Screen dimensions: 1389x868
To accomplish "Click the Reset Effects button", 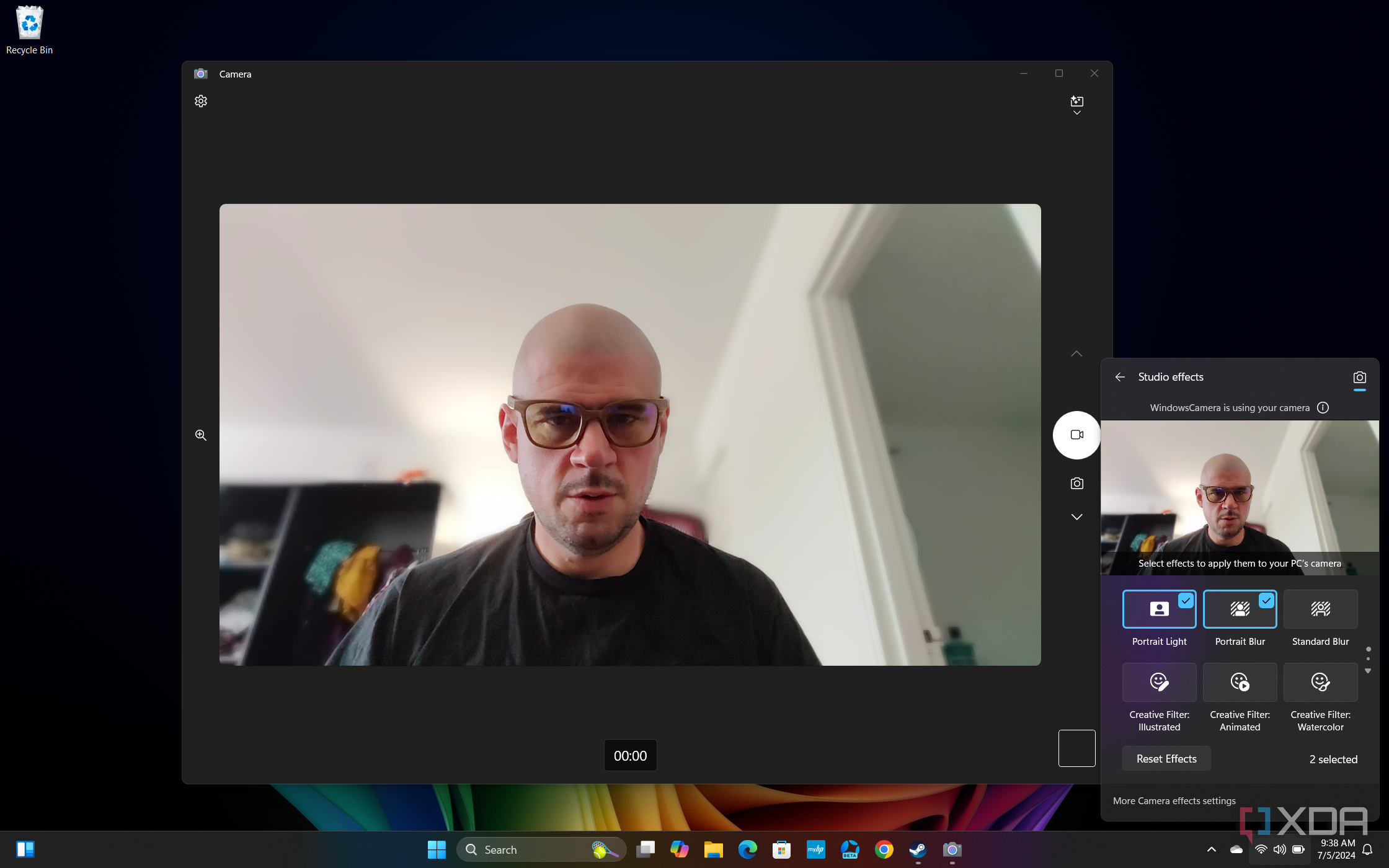I will click(x=1166, y=759).
